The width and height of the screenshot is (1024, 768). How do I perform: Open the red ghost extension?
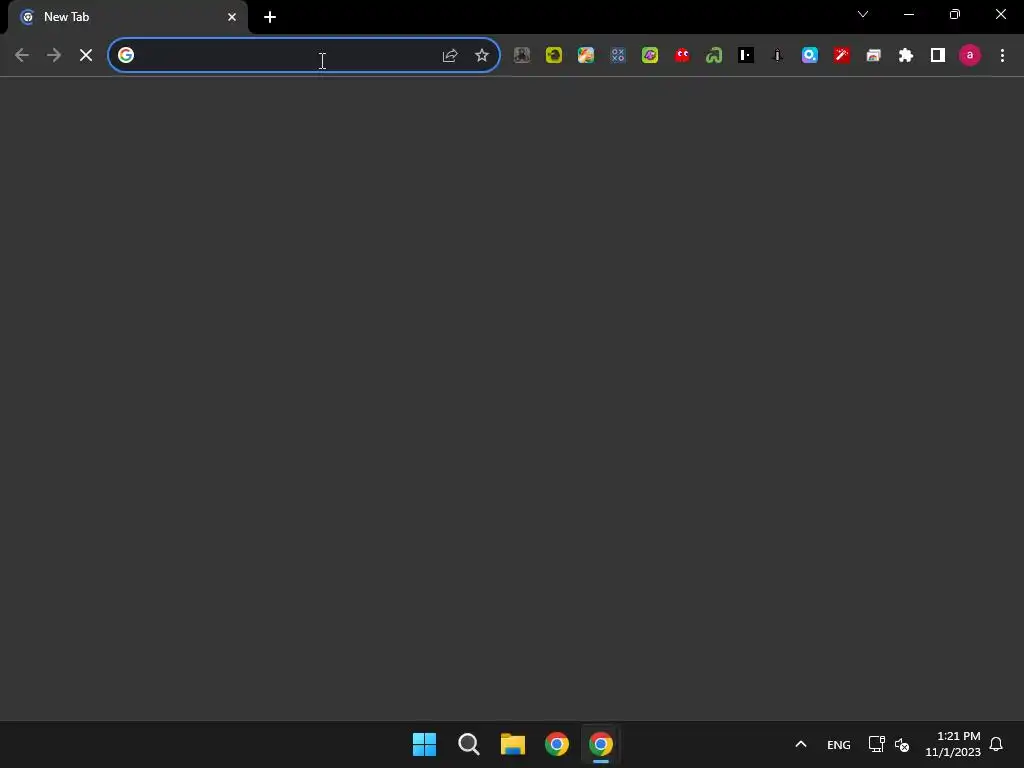coord(682,56)
